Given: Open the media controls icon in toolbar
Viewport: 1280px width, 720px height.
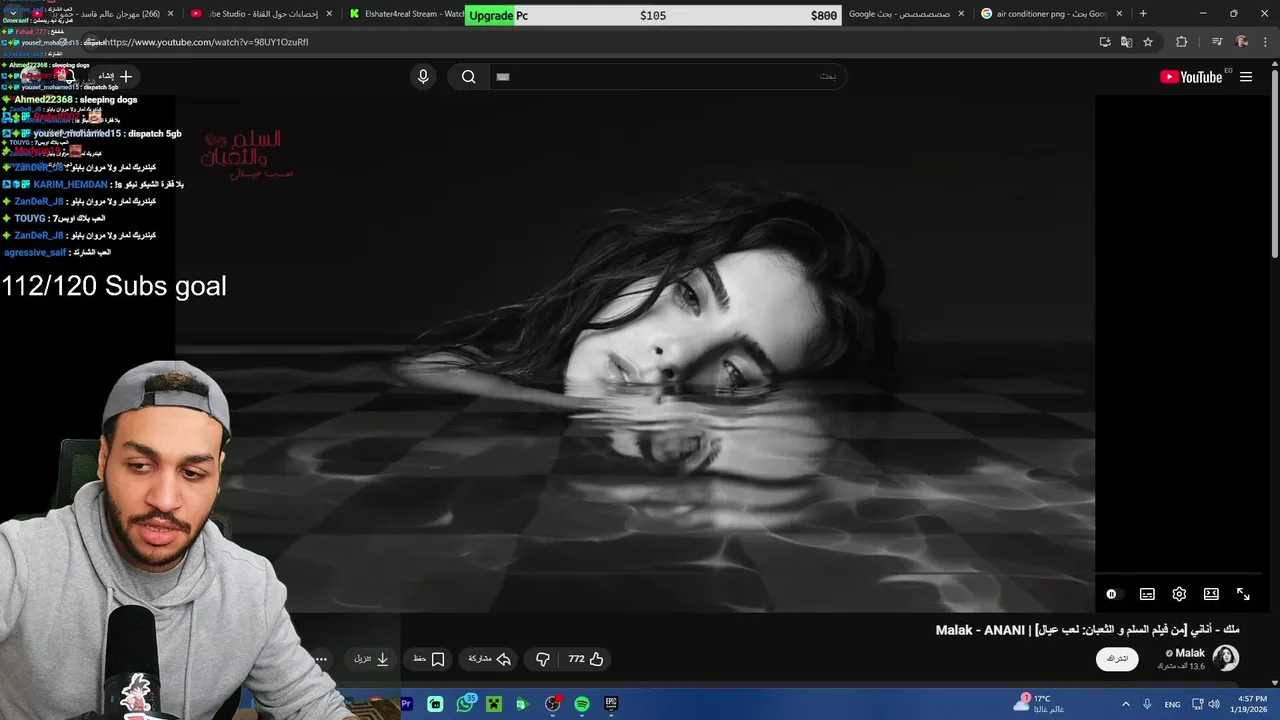Looking at the screenshot, I should (x=1217, y=42).
